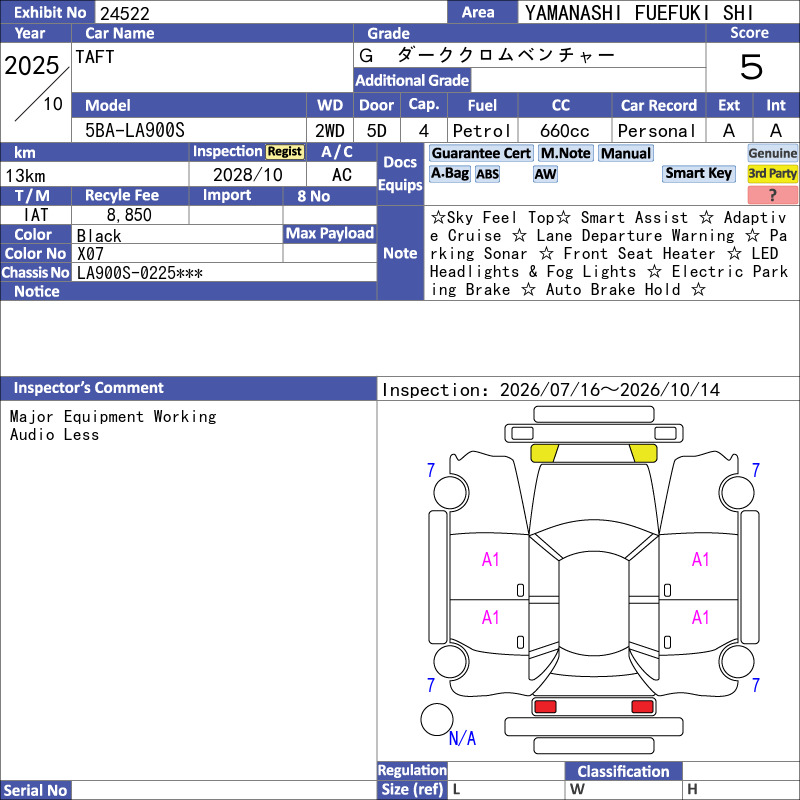Viewport: 800px width, 800px height.
Task: Click the Notice header bar
Action: (x=188, y=291)
